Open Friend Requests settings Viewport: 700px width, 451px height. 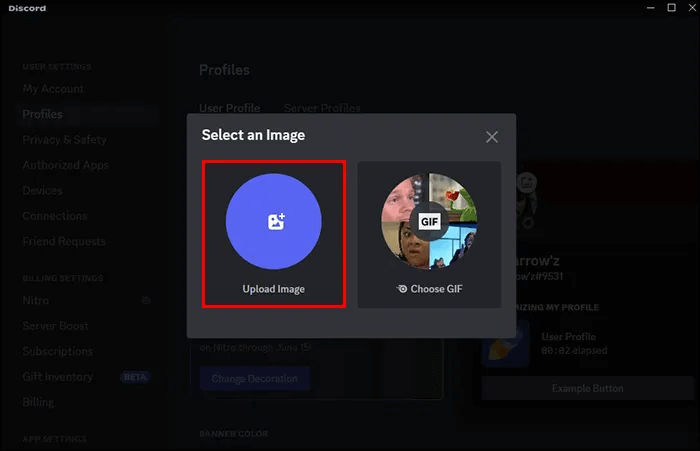click(x=64, y=242)
